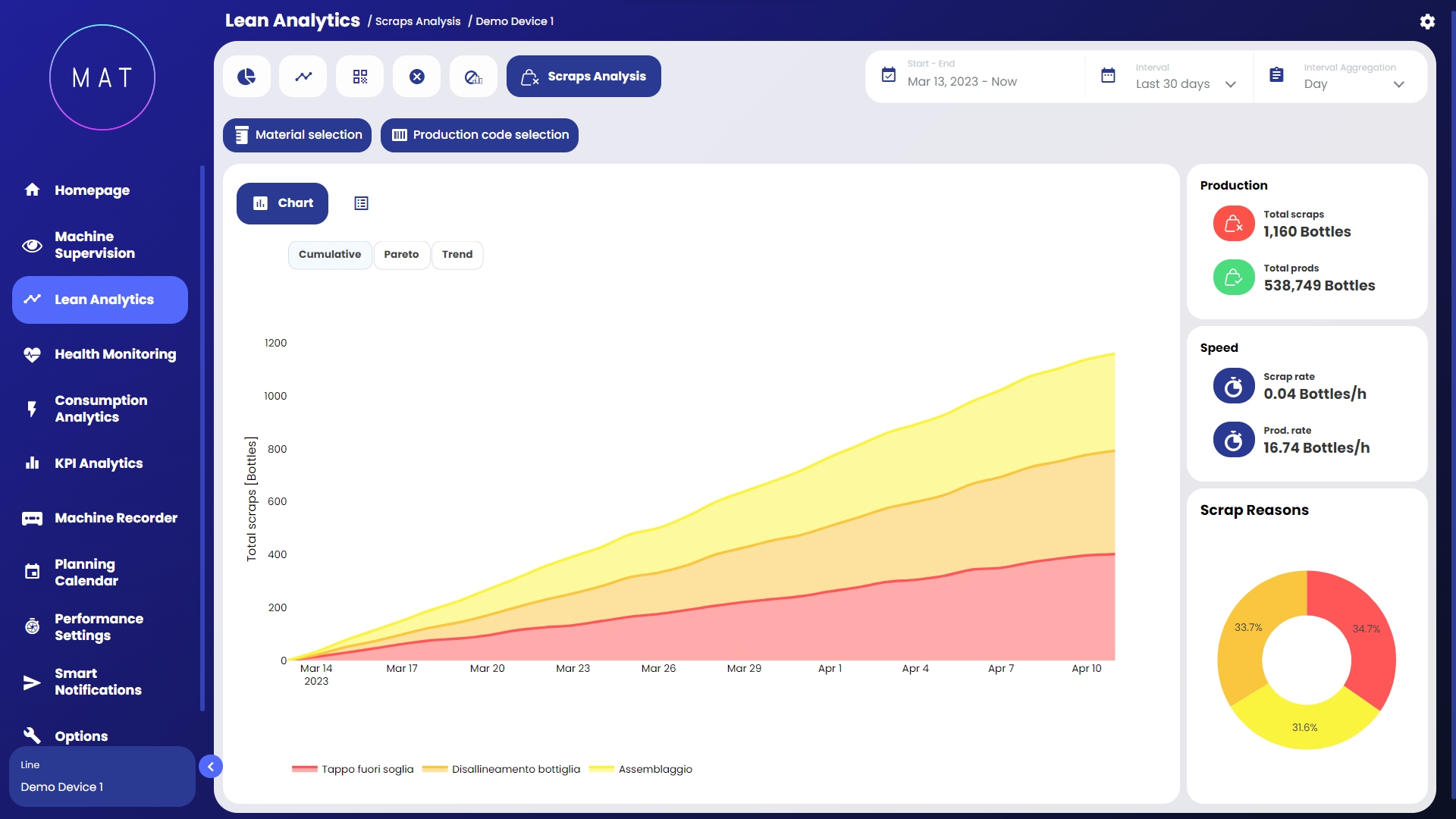Click the trend line toolbar icon
The width and height of the screenshot is (1456, 819).
point(303,77)
